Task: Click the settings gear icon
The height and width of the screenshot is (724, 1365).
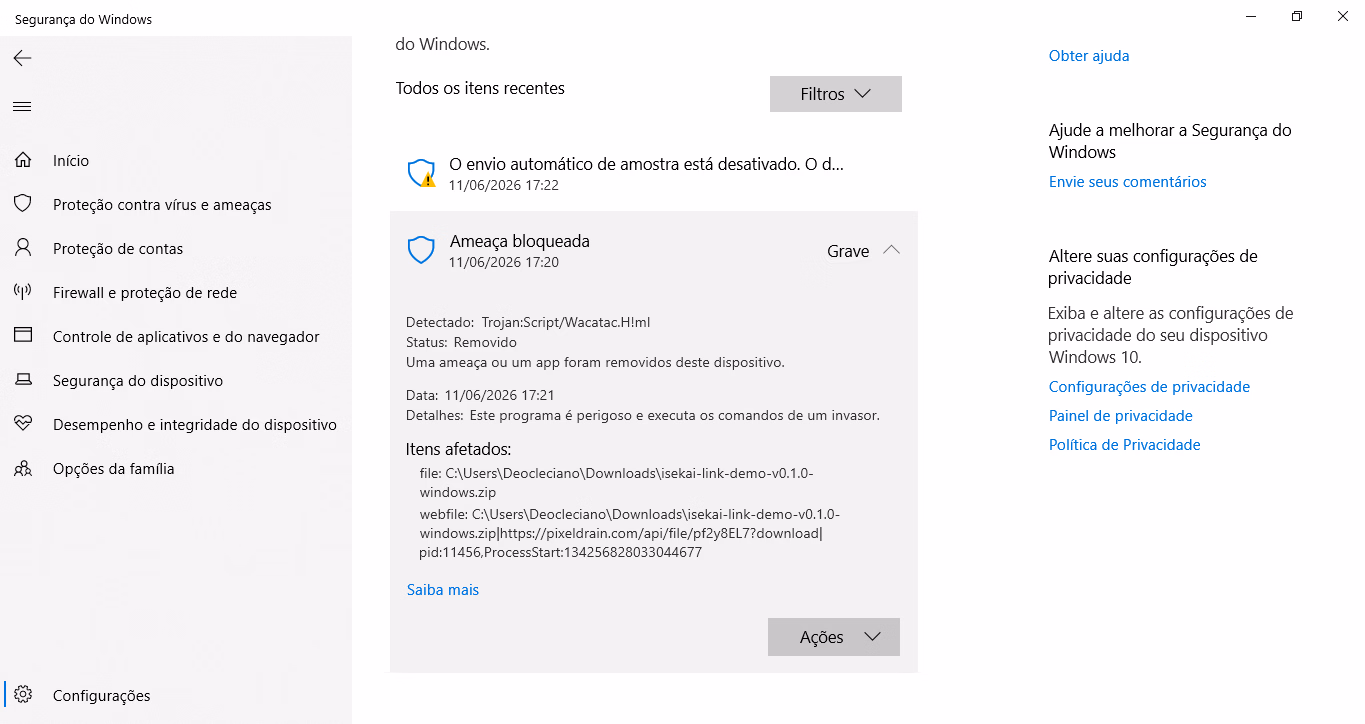Action: (x=23, y=695)
